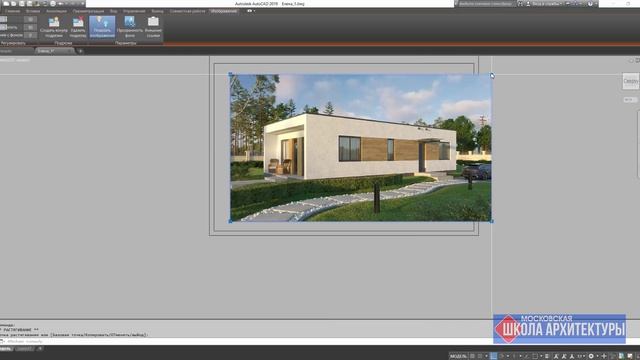Switch to the Модель layout tab

(6, 349)
